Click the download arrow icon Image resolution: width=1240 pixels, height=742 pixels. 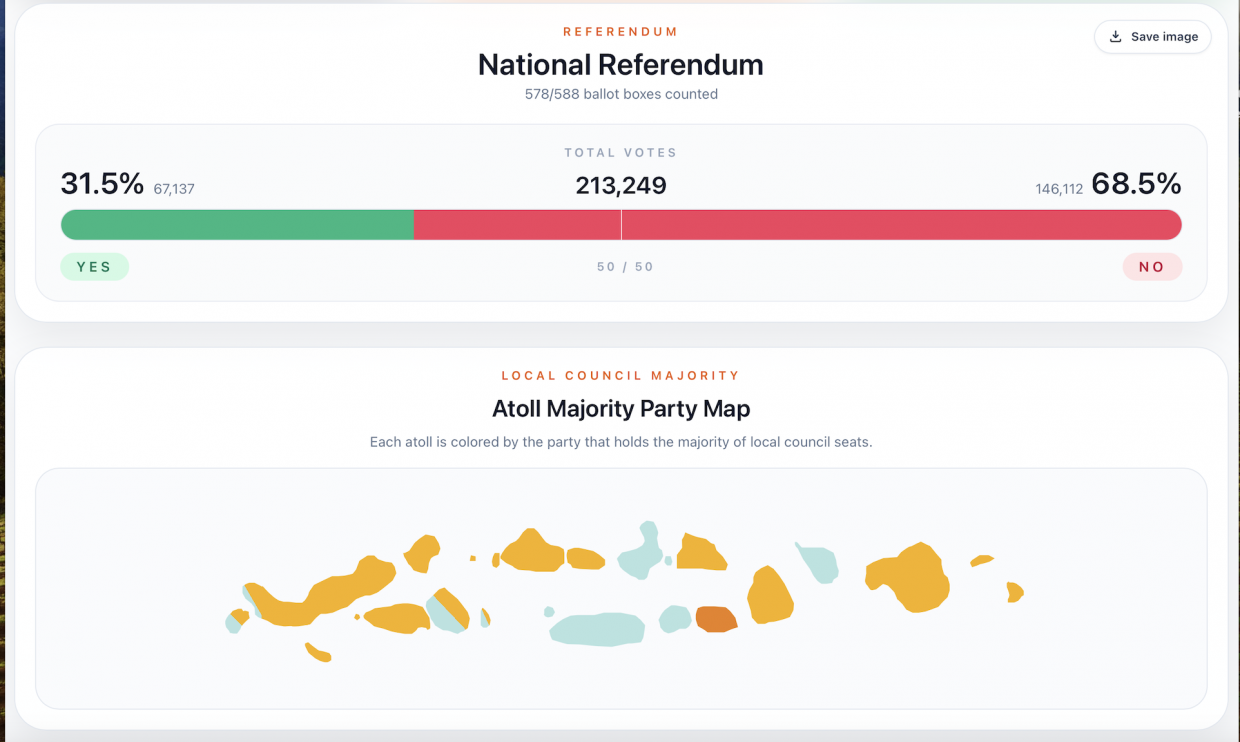(1115, 37)
